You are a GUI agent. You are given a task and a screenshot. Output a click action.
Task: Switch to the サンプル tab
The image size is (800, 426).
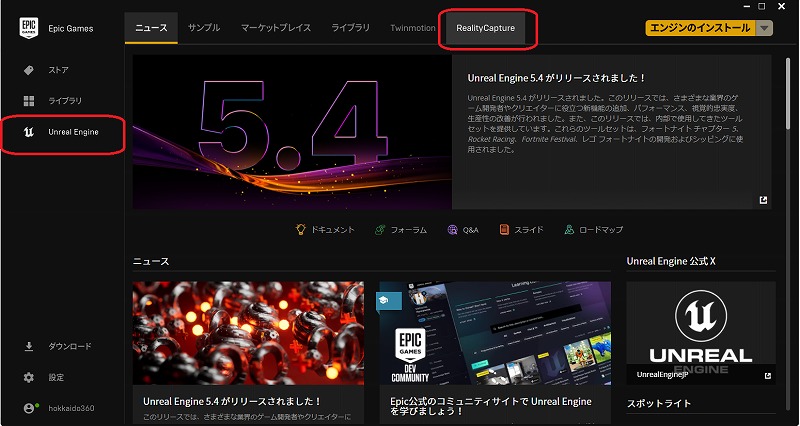[x=204, y=28]
